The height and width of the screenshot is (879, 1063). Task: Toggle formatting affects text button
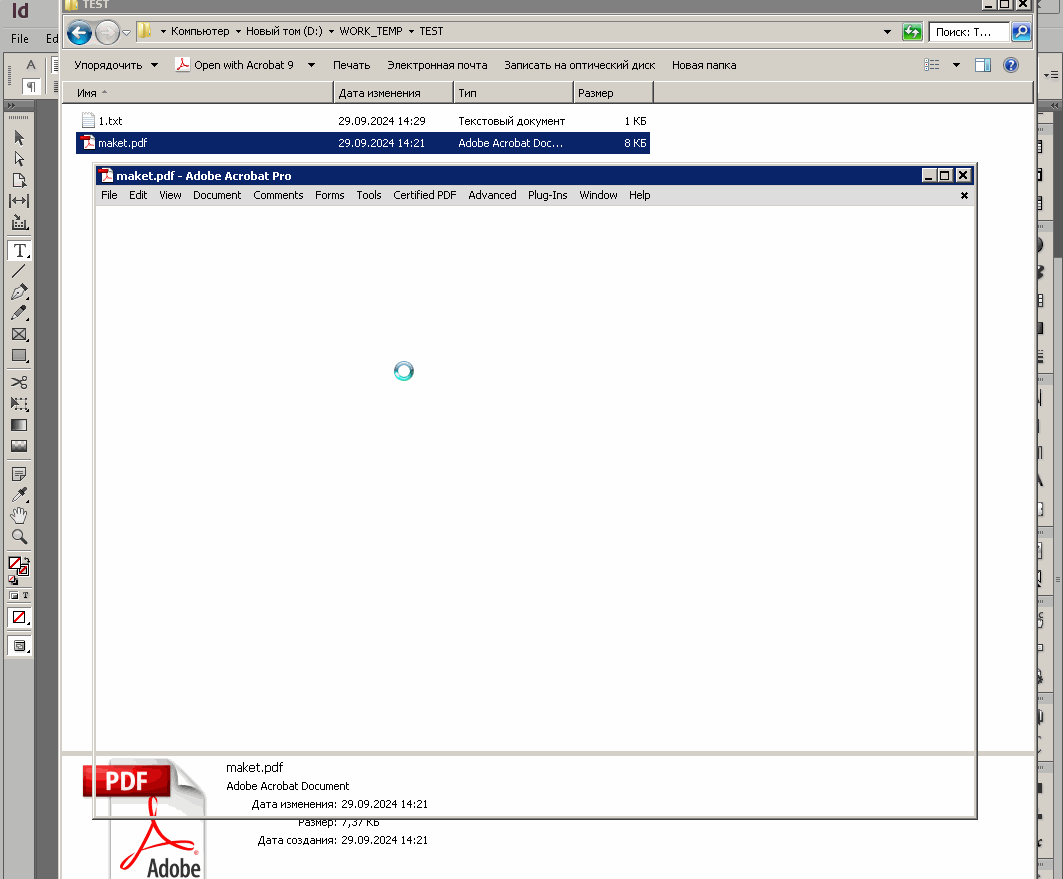pos(25,595)
